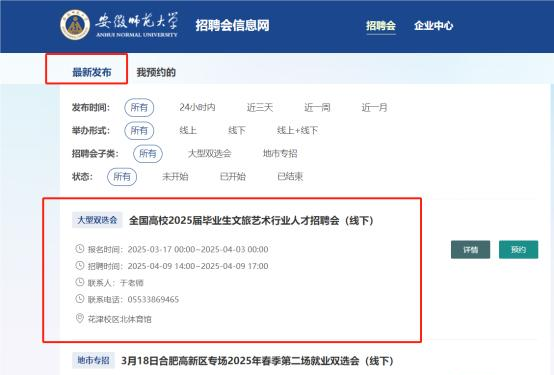The image size is (554, 375).
Task: Click the clock icon beside 招聘时间
Action: click(80, 265)
